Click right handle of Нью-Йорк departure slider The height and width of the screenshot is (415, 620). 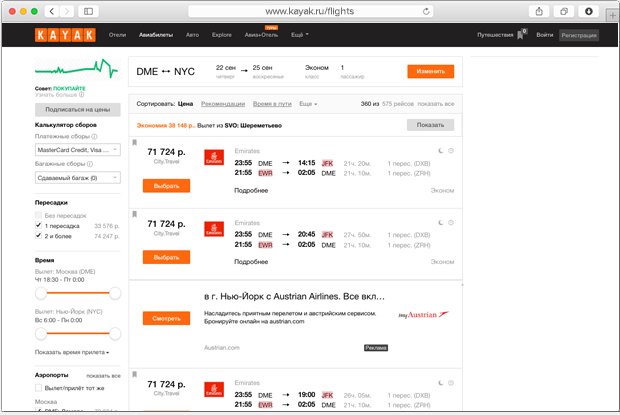(x=115, y=334)
